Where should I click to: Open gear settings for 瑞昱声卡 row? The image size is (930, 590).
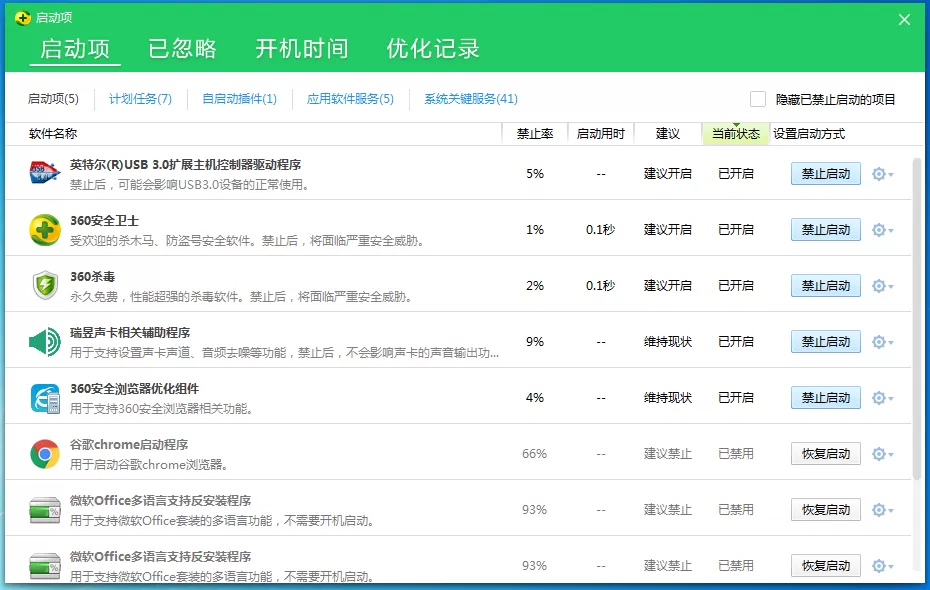(883, 342)
